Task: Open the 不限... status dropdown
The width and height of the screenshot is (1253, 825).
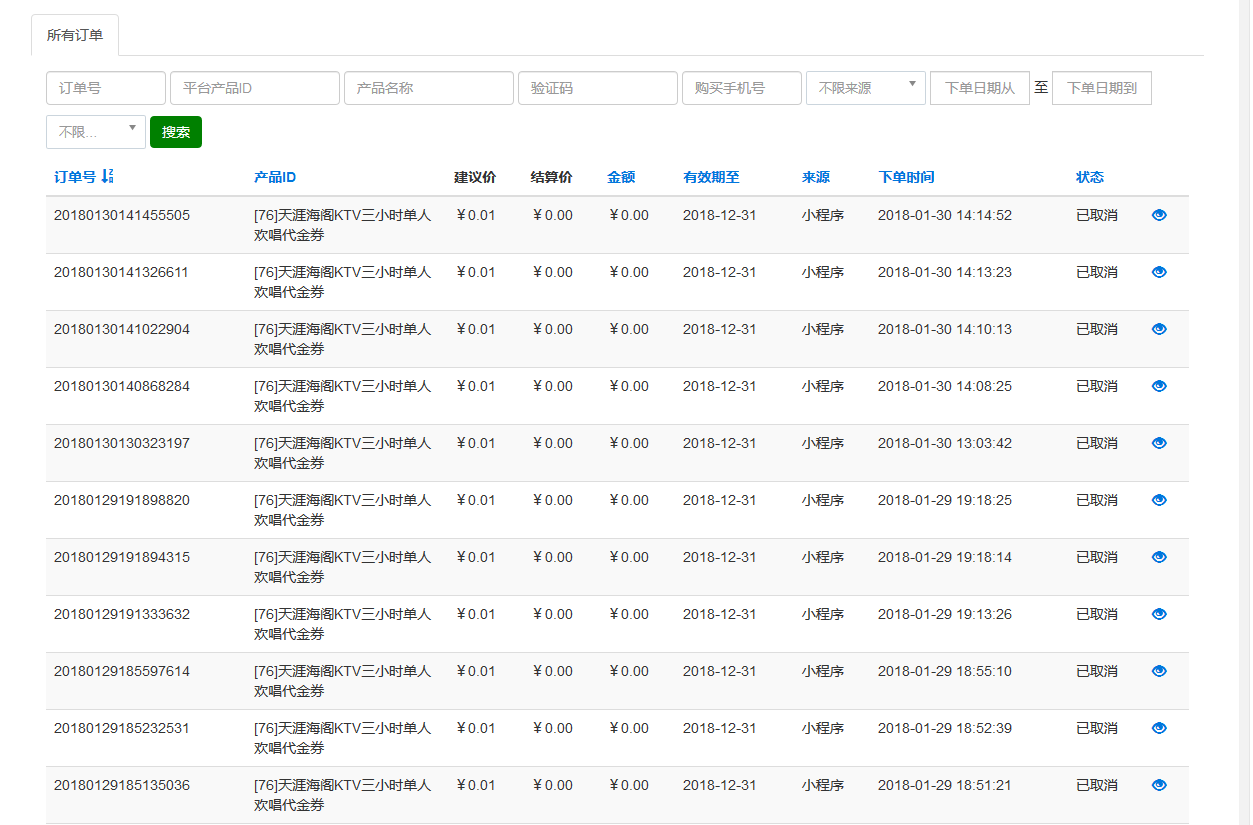Action: click(x=95, y=132)
